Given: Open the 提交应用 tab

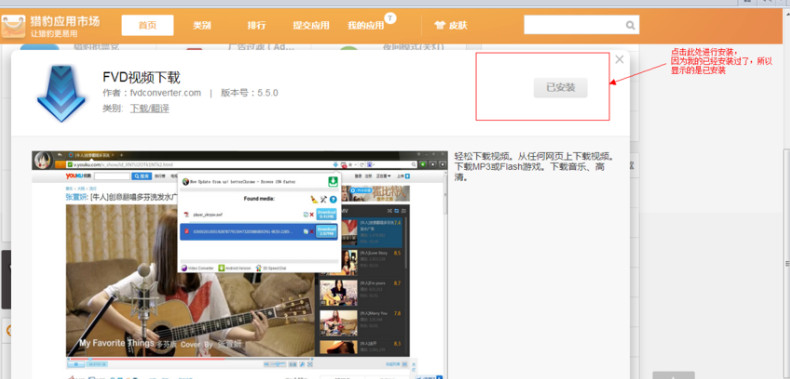Looking at the screenshot, I should [311, 25].
